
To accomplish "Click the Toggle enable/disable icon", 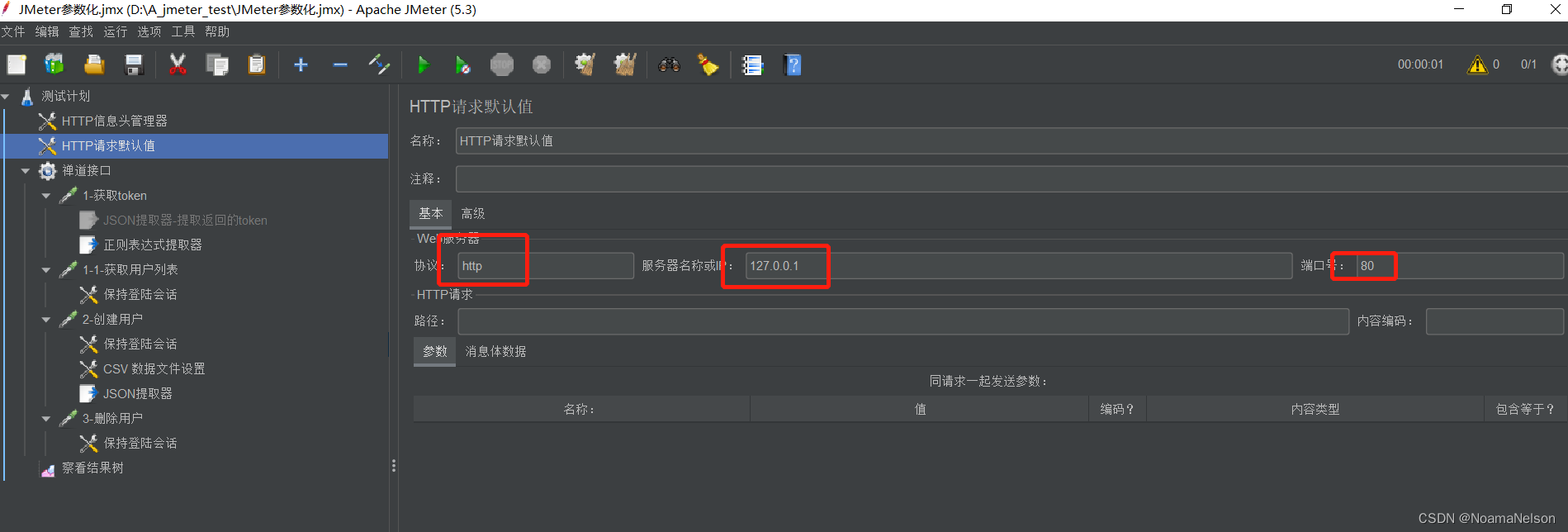I will [379, 64].
